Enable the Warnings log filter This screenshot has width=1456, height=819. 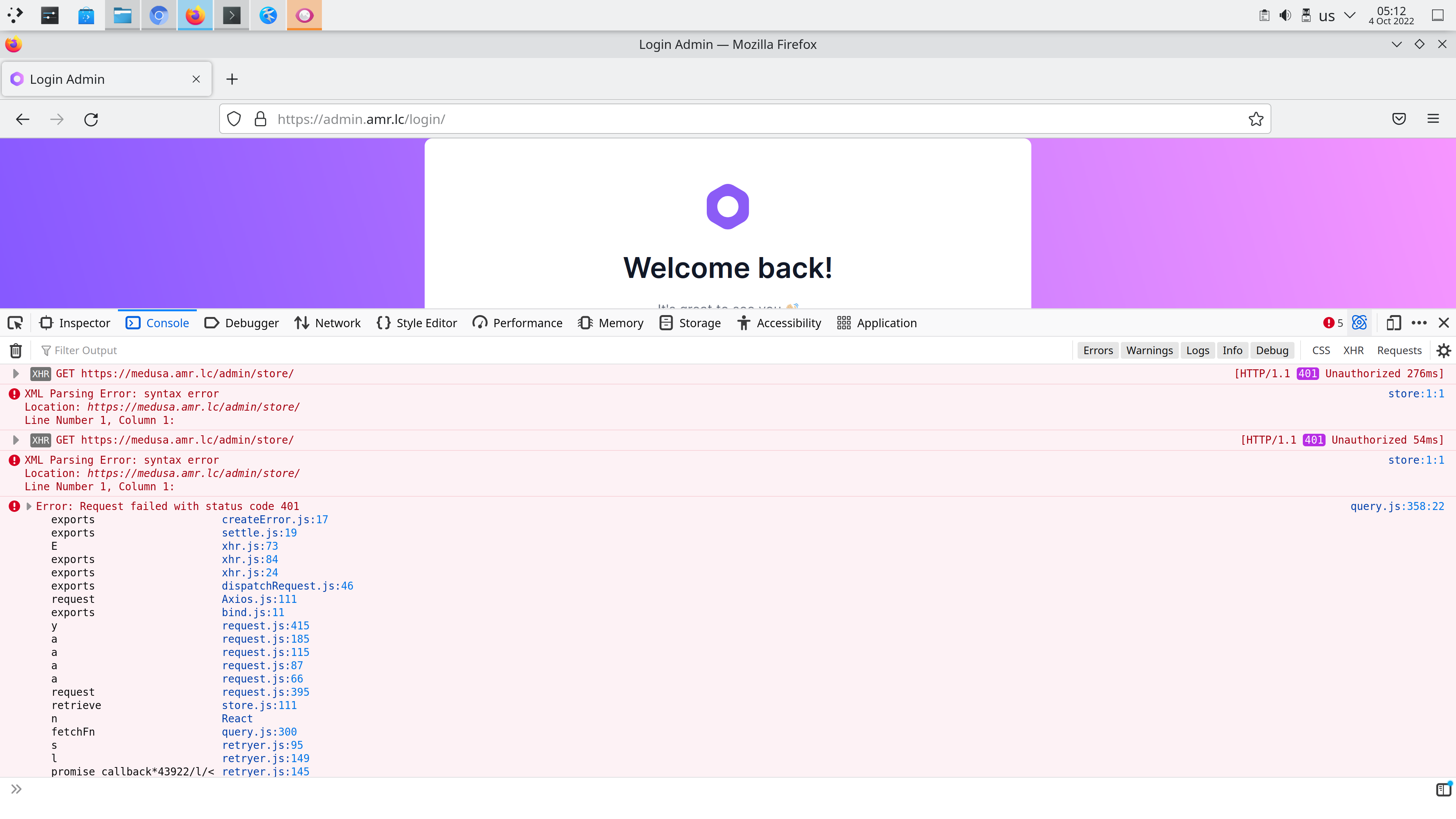pyautogui.click(x=1149, y=350)
